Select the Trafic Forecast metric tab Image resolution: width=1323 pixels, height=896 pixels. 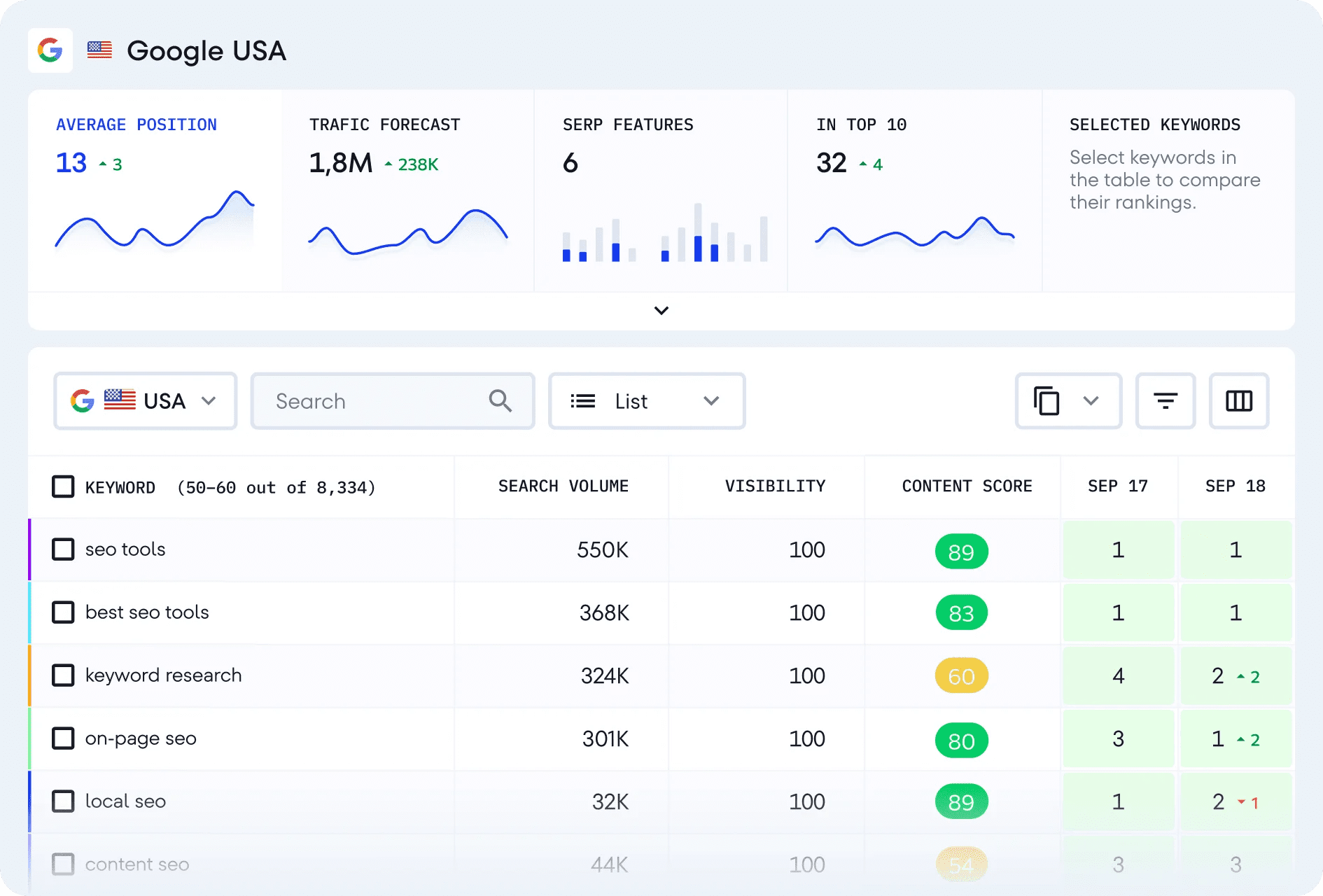[384, 125]
